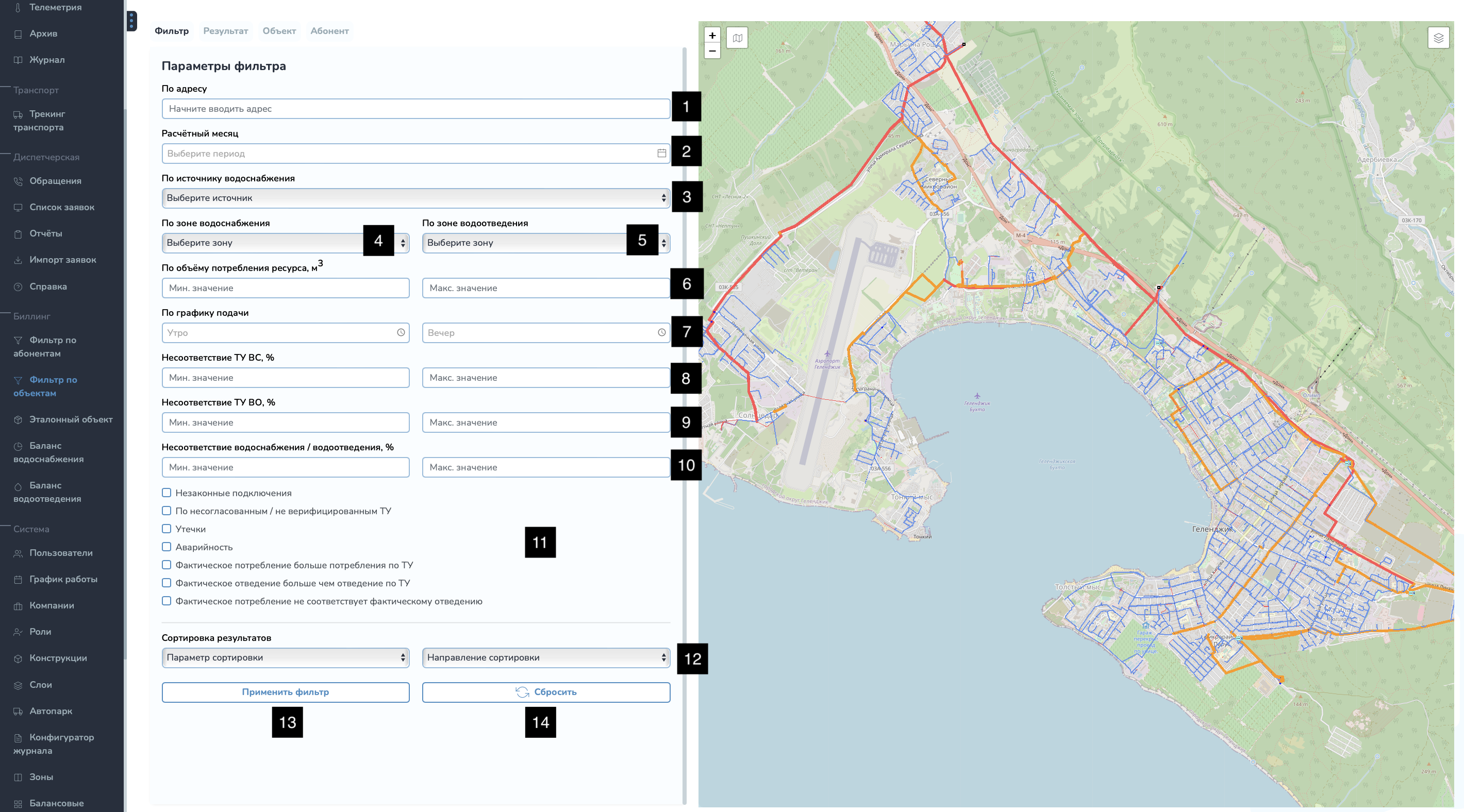Image resolution: width=1464 pixels, height=812 pixels.
Task: Check the Утечки checkbox
Action: (x=167, y=529)
